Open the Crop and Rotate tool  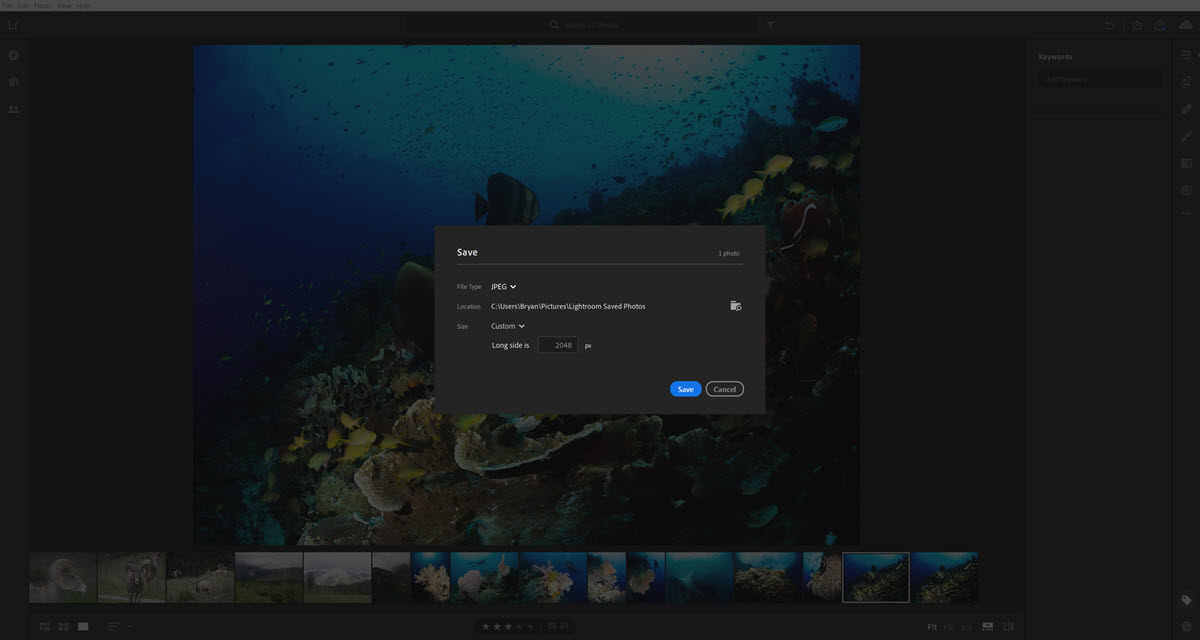click(x=1186, y=82)
